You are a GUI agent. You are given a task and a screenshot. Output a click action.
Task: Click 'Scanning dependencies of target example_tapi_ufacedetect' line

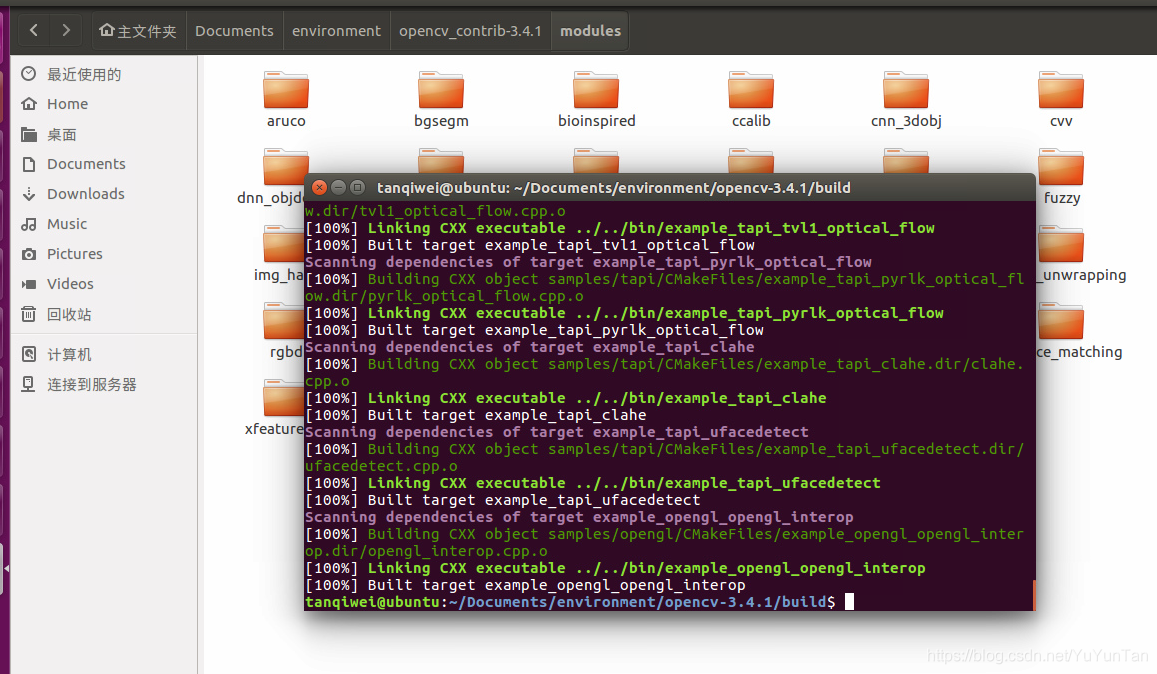(x=557, y=432)
